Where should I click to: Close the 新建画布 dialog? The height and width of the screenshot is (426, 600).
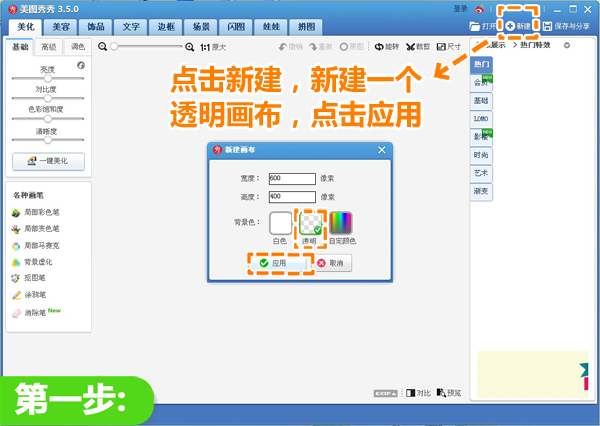click(x=382, y=150)
